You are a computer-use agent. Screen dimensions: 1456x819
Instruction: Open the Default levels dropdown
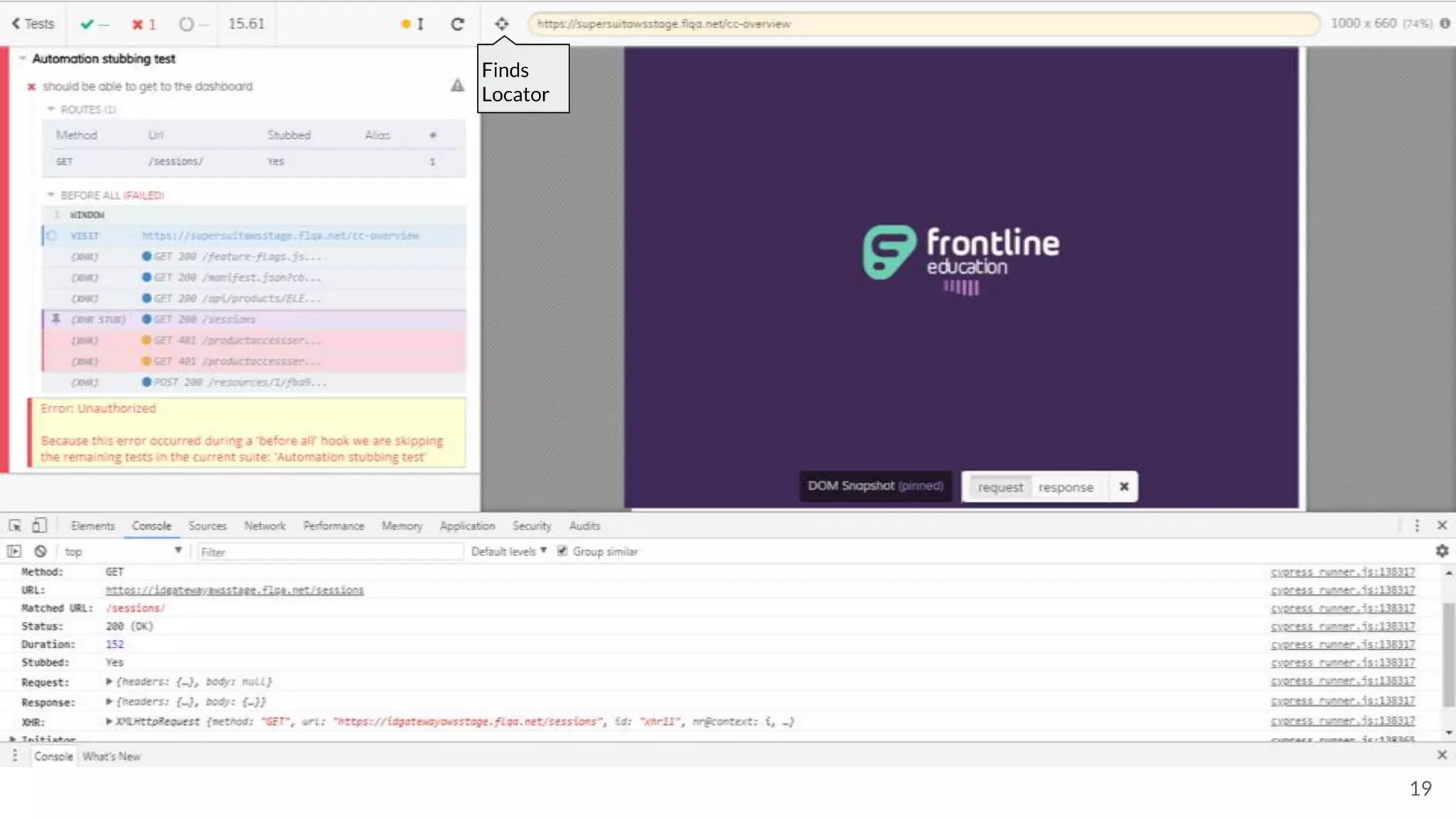pyautogui.click(x=508, y=551)
